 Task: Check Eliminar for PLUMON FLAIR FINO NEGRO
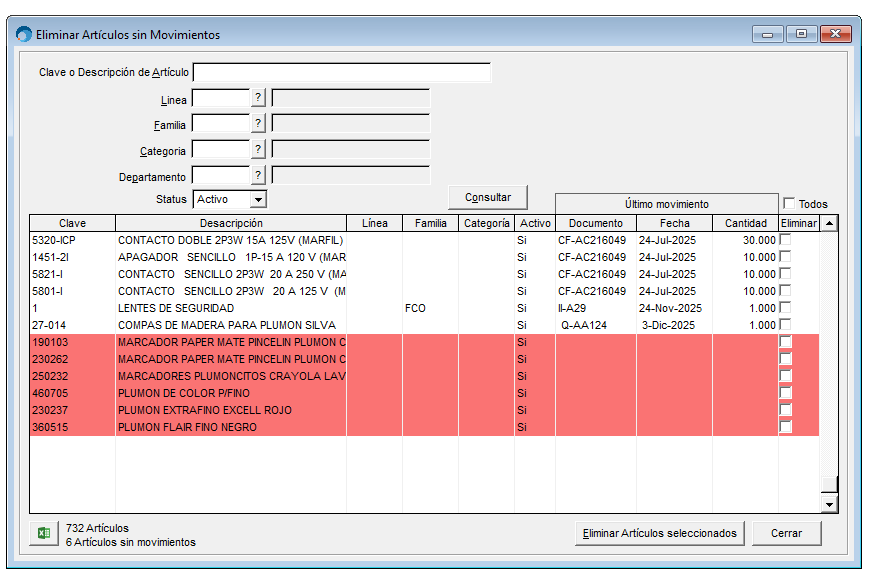786,427
